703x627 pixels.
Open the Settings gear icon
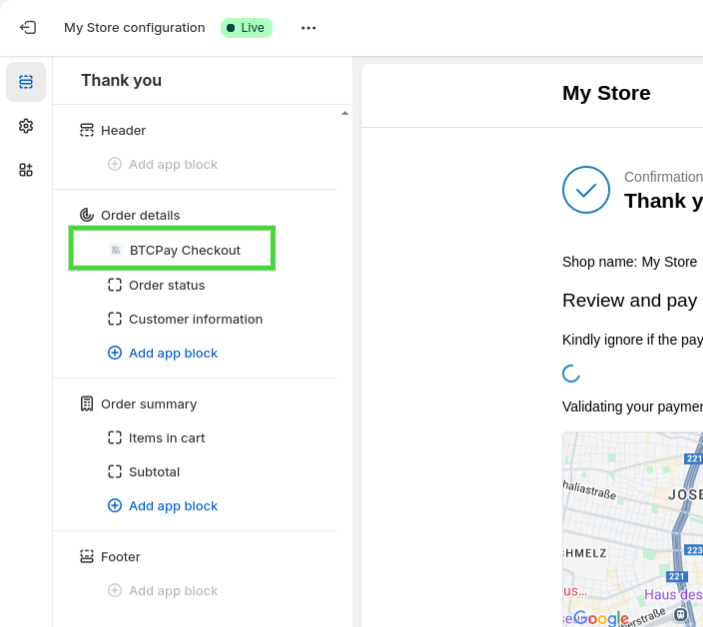pos(26,126)
